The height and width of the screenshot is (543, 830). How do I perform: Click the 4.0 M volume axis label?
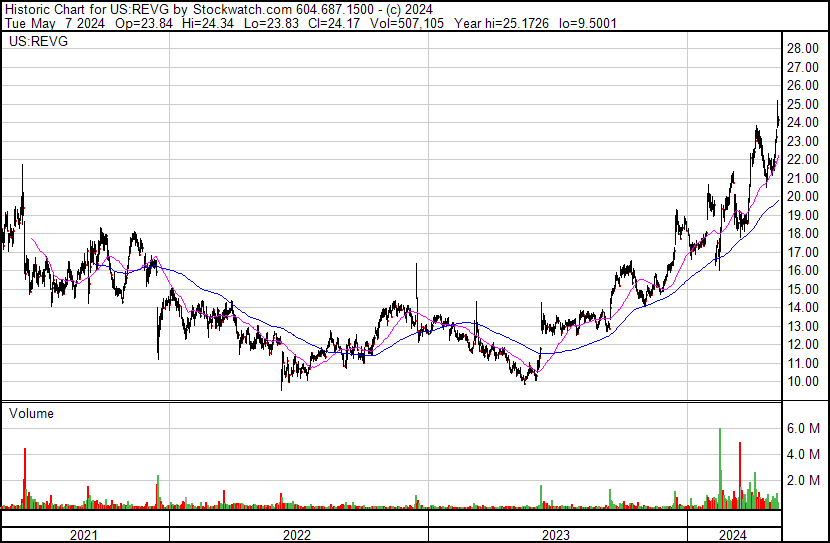click(804, 454)
